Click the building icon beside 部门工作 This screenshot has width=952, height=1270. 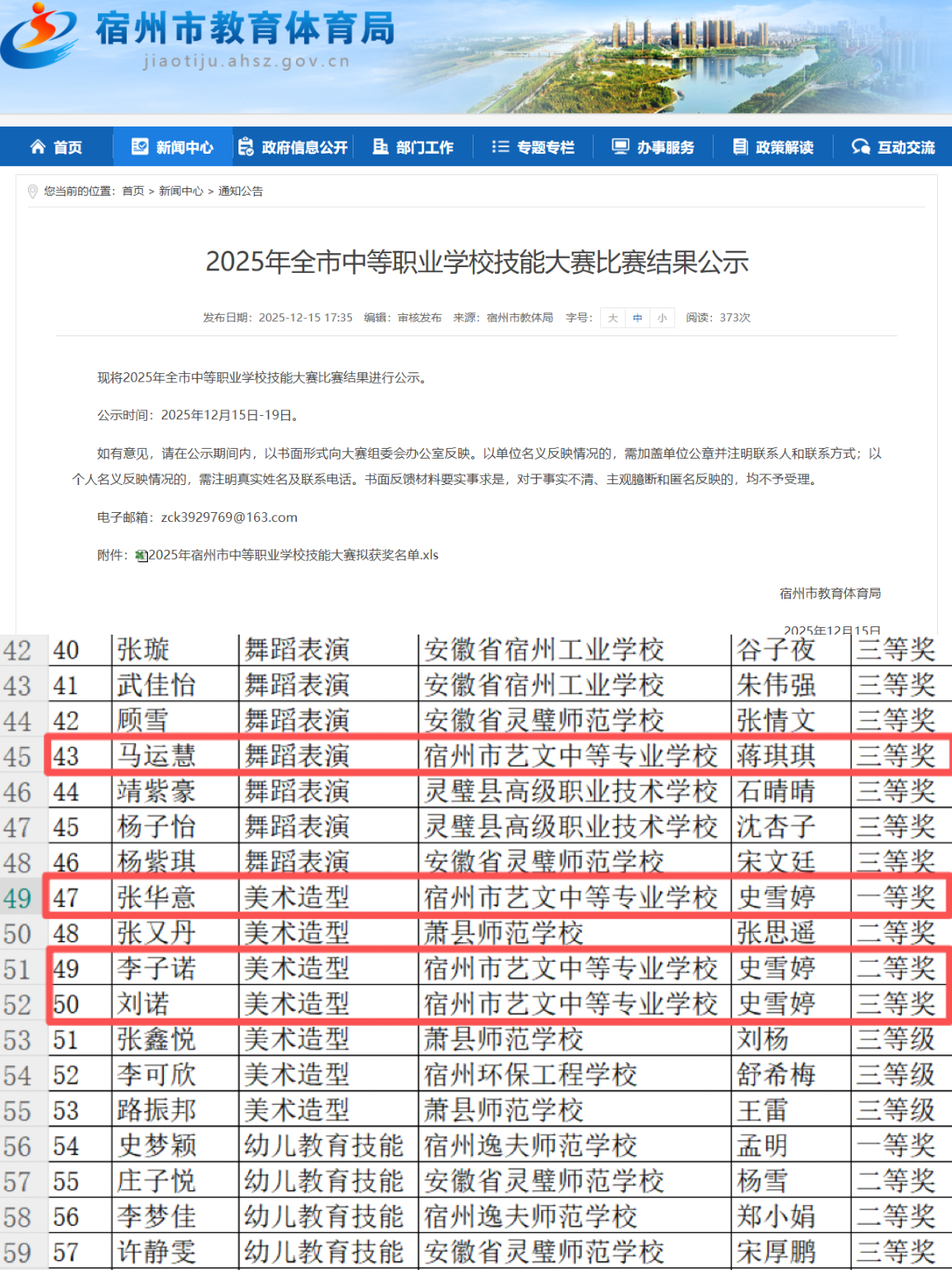click(x=380, y=147)
